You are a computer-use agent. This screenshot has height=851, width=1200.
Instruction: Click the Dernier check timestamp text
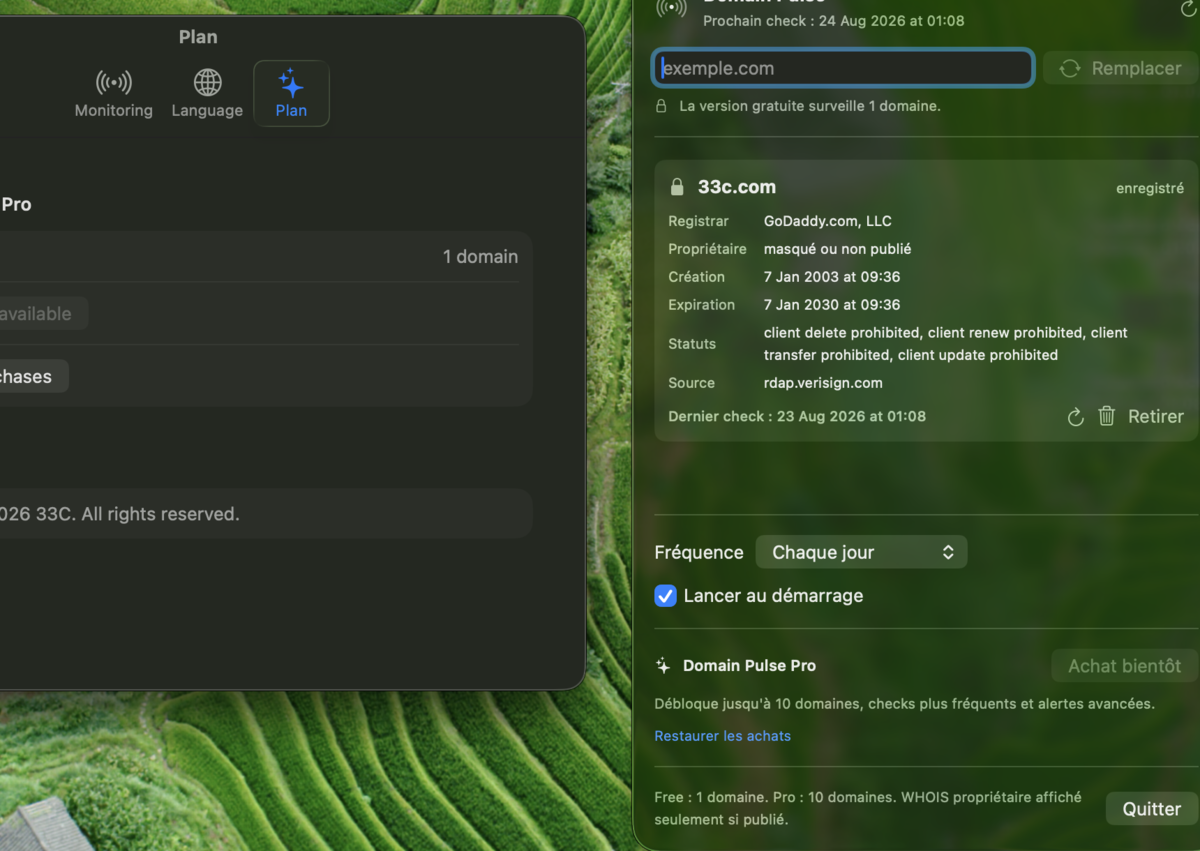797,416
